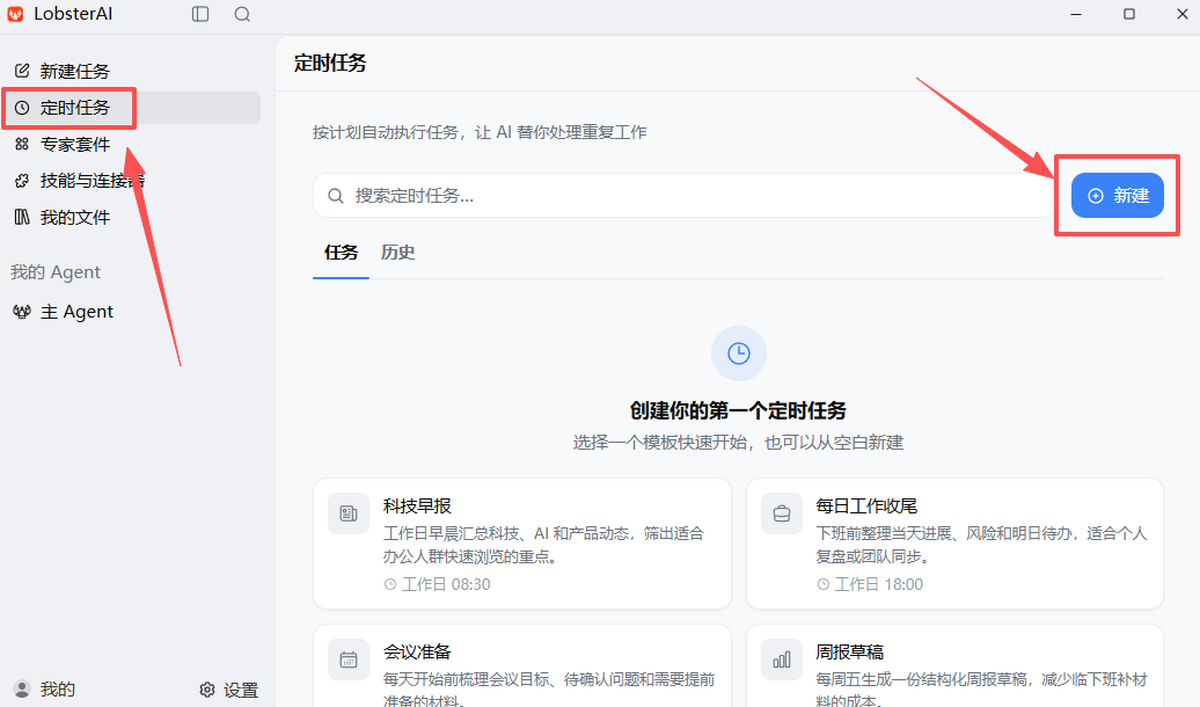Choose the 会议准备 template card
This screenshot has height=707, width=1200.
(522, 665)
